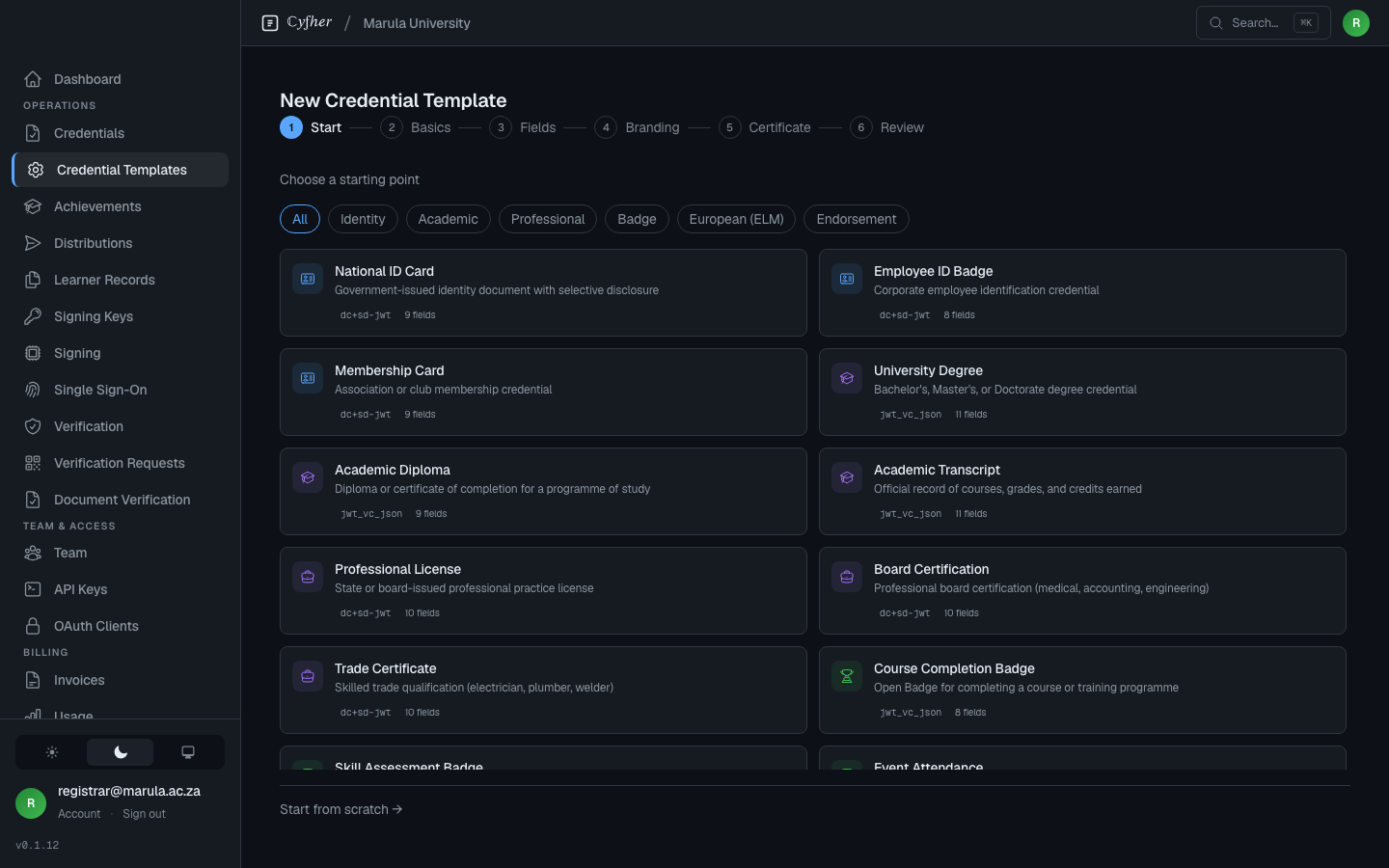
Task: Click the National ID Card icon
Action: tap(308, 279)
